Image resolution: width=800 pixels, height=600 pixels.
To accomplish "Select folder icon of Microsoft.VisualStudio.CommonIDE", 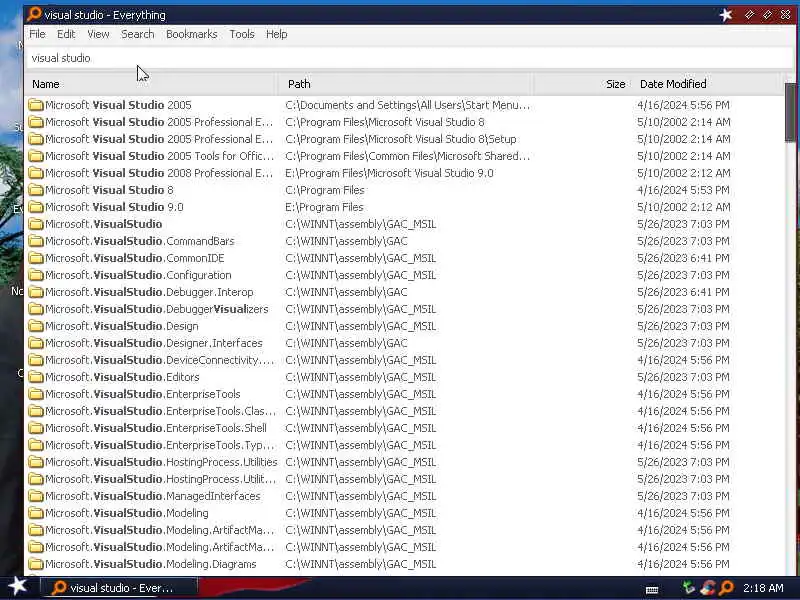I will point(36,258).
